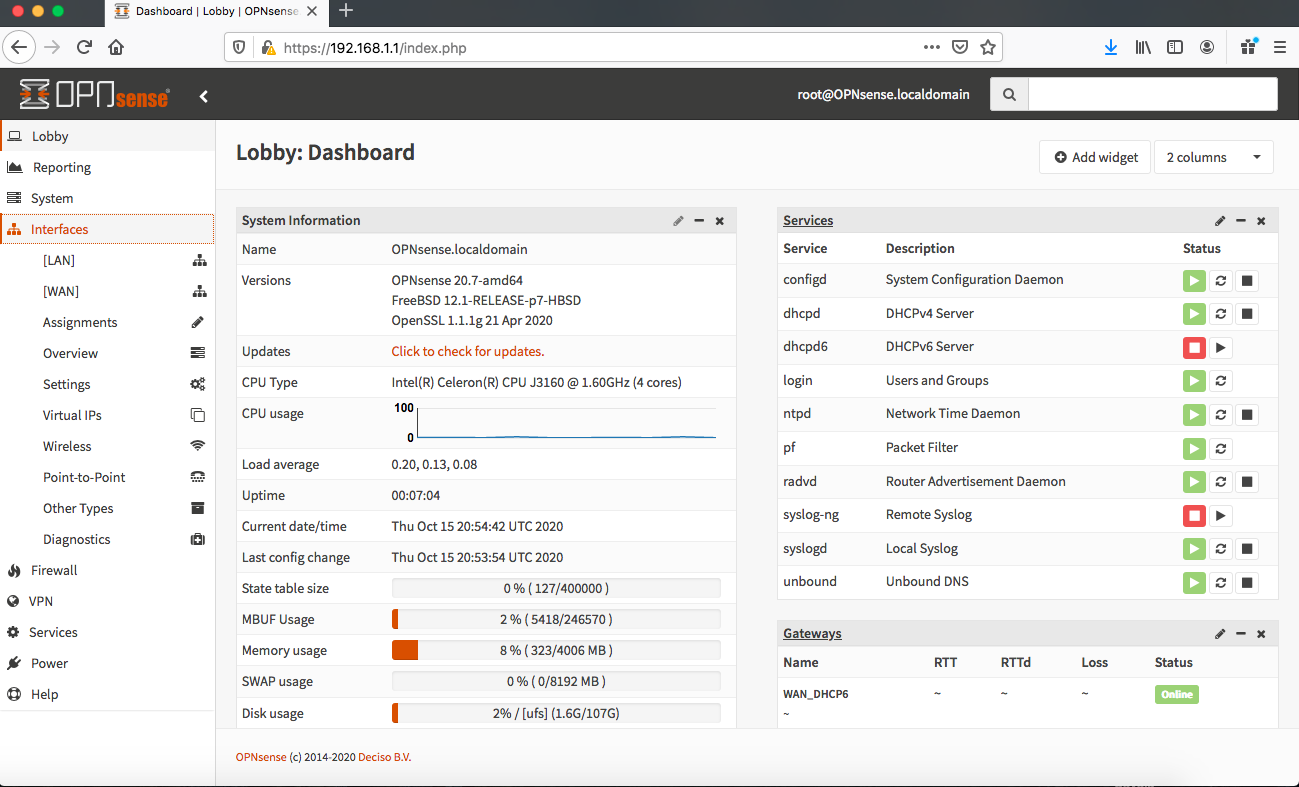Screen dimensions: 1299x787
Task: Open [WAN] interface page
Action: pos(107,292)
